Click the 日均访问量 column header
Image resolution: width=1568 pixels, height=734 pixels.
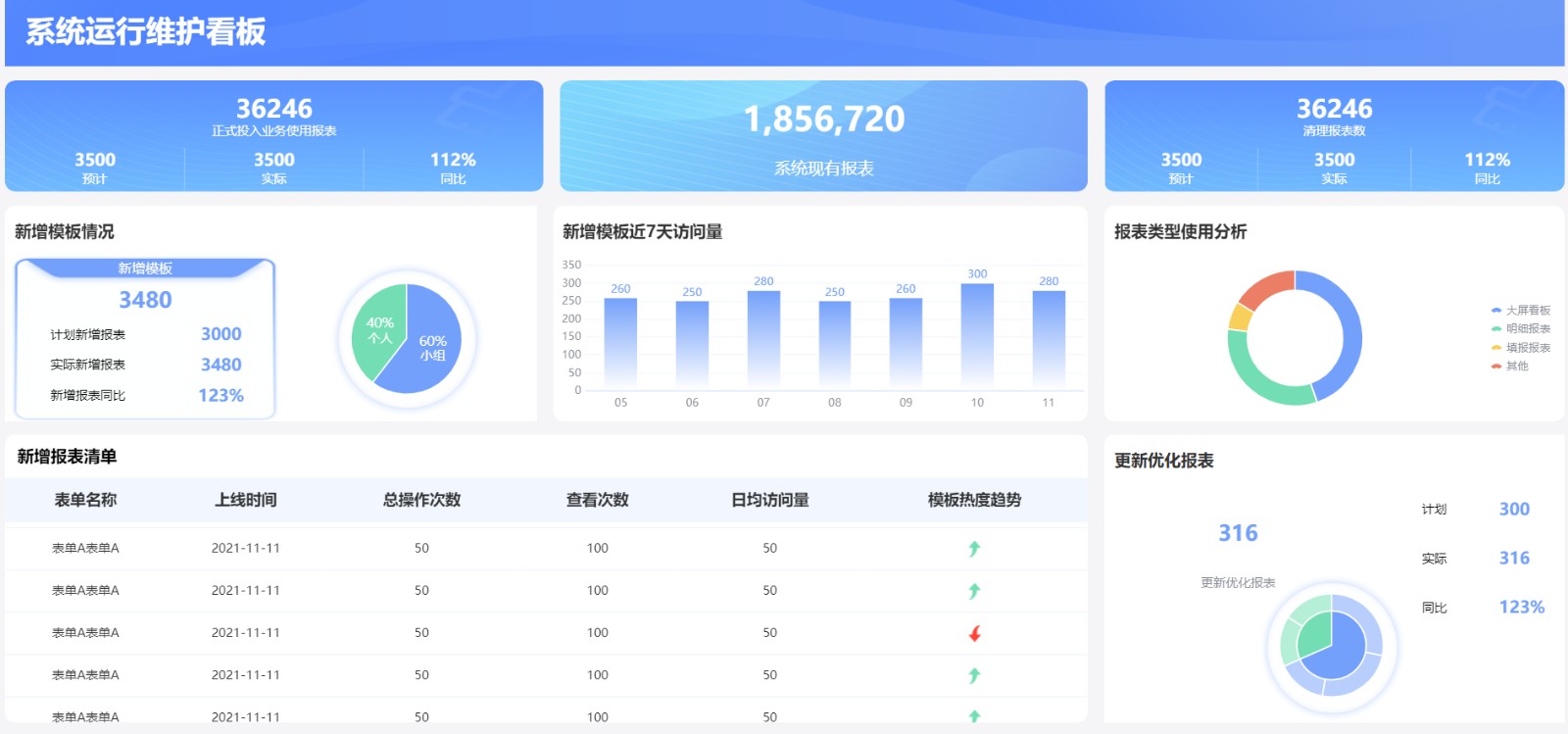click(x=770, y=500)
